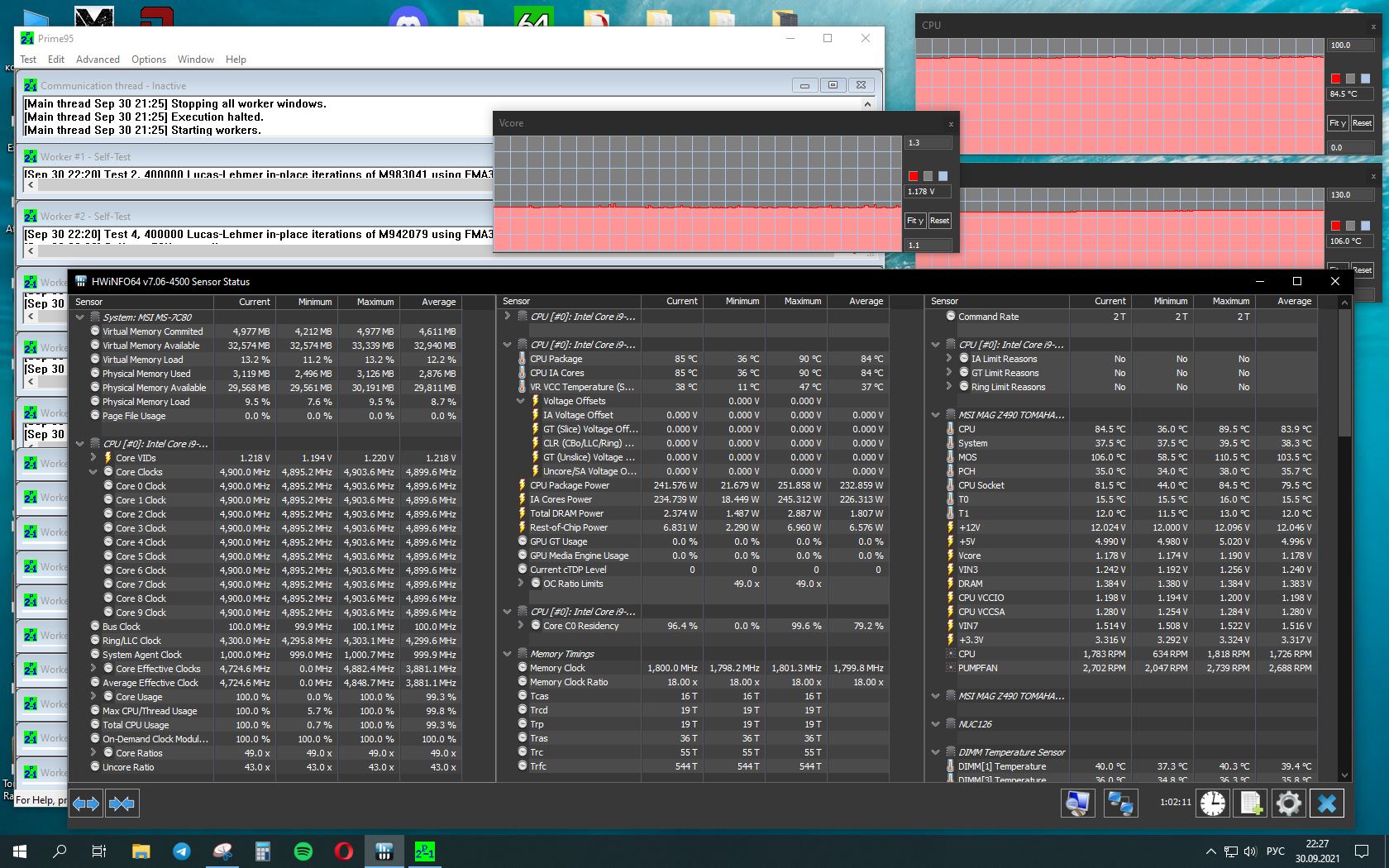Pick the gray color swatch in CPU graph

[1350, 79]
